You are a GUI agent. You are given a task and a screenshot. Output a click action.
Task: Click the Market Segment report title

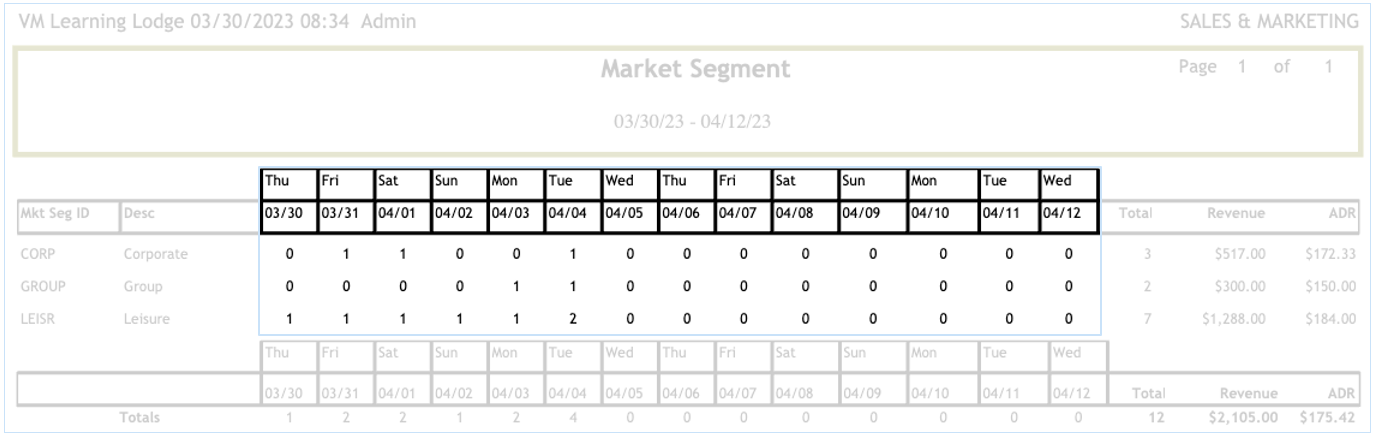(x=694, y=70)
